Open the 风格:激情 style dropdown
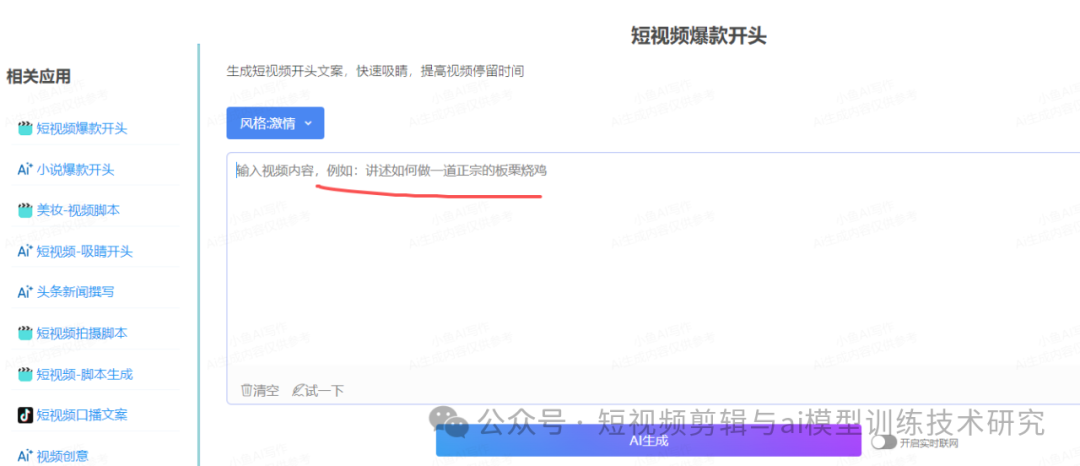This screenshot has width=1080, height=466. click(275, 123)
